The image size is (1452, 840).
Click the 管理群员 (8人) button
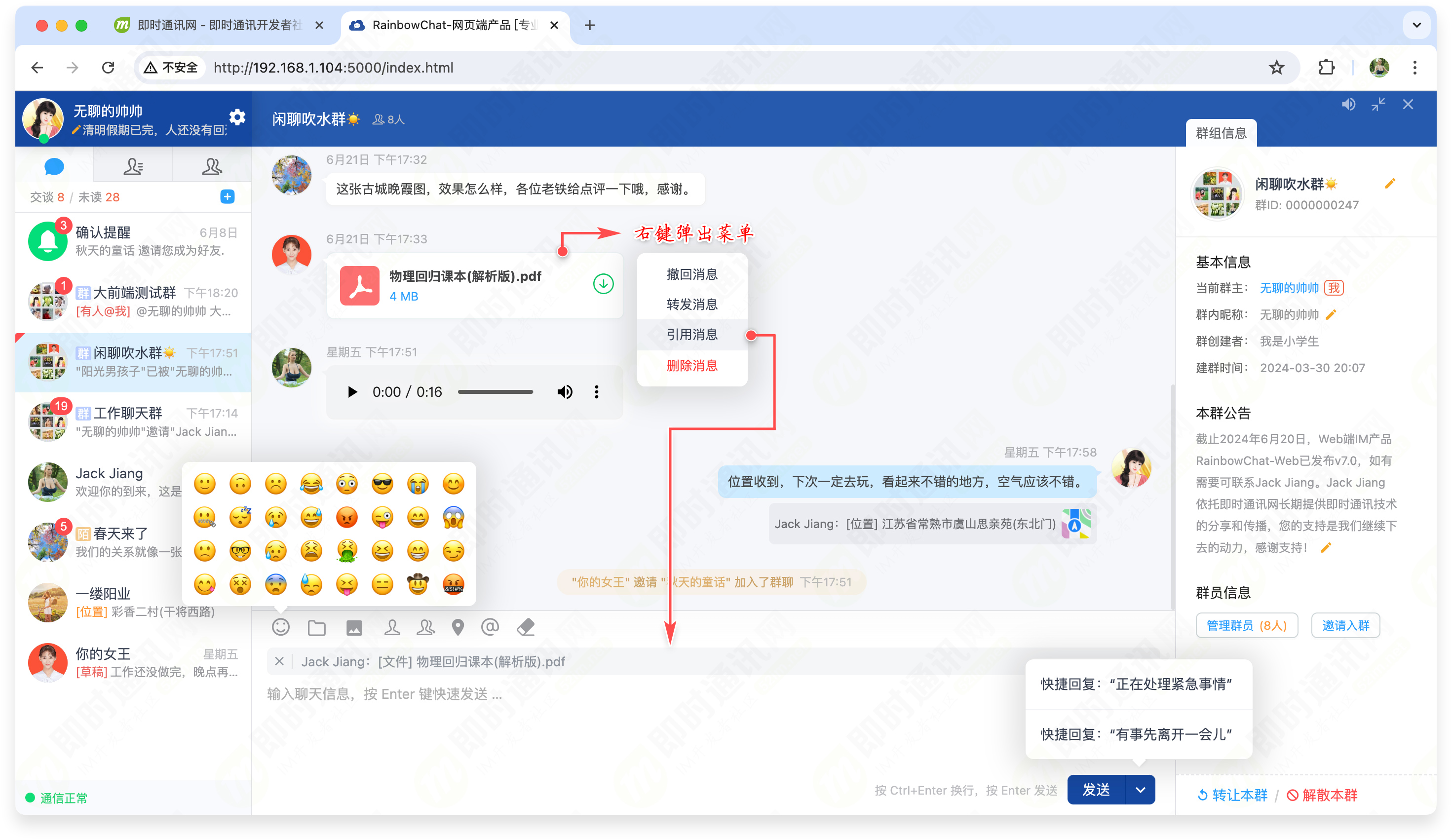click(1246, 625)
